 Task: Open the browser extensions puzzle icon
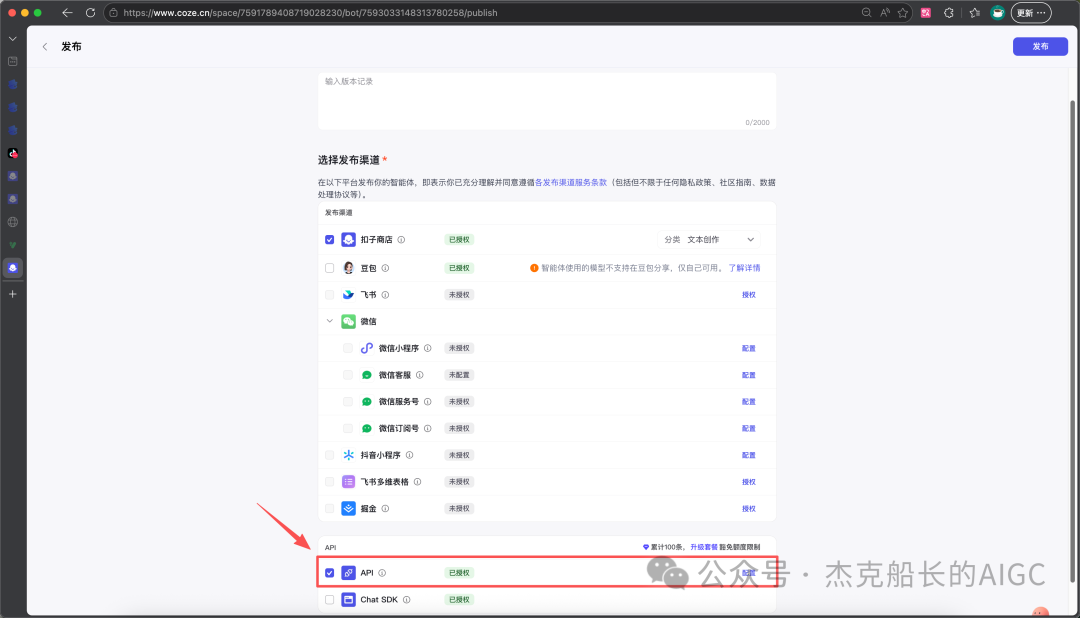(x=948, y=12)
